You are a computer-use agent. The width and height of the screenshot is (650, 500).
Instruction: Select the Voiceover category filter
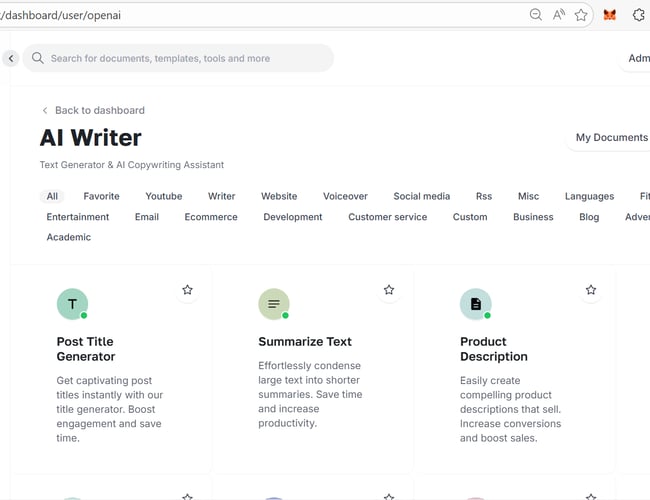coord(345,196)
